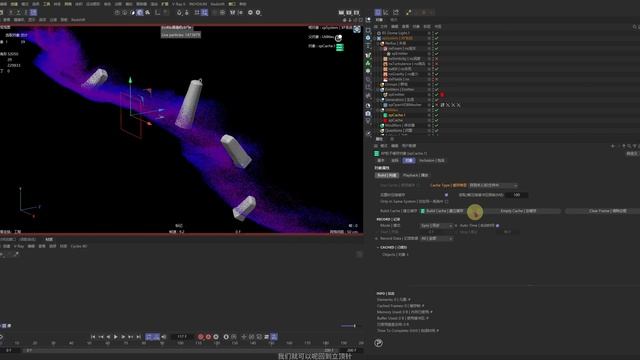640x360 pixels.
Task: Enable the nxVorticity red X toggle
Action: tap(436, 59)
